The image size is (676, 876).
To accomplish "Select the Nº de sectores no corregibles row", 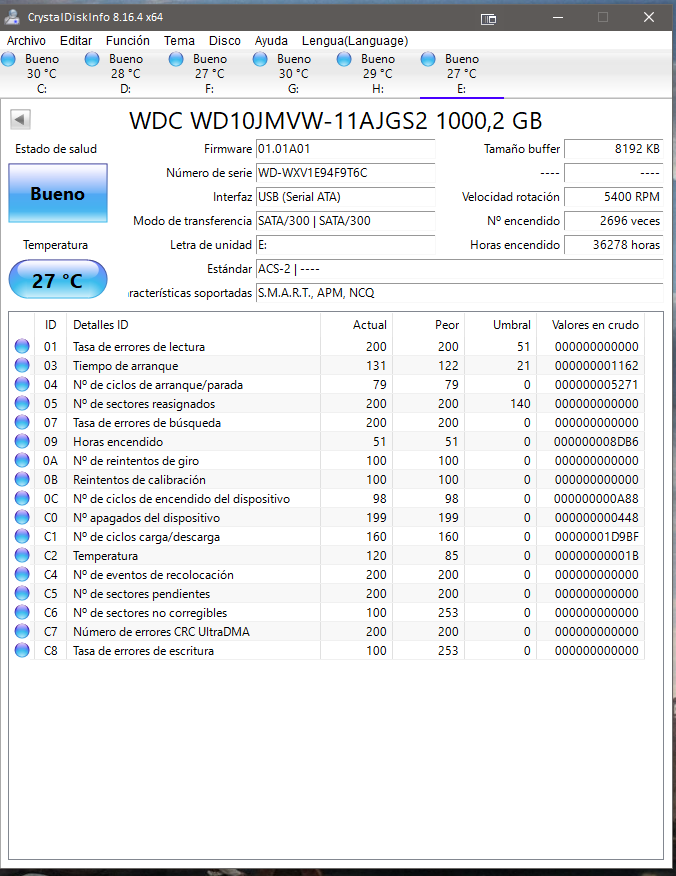I will [327, 612].
